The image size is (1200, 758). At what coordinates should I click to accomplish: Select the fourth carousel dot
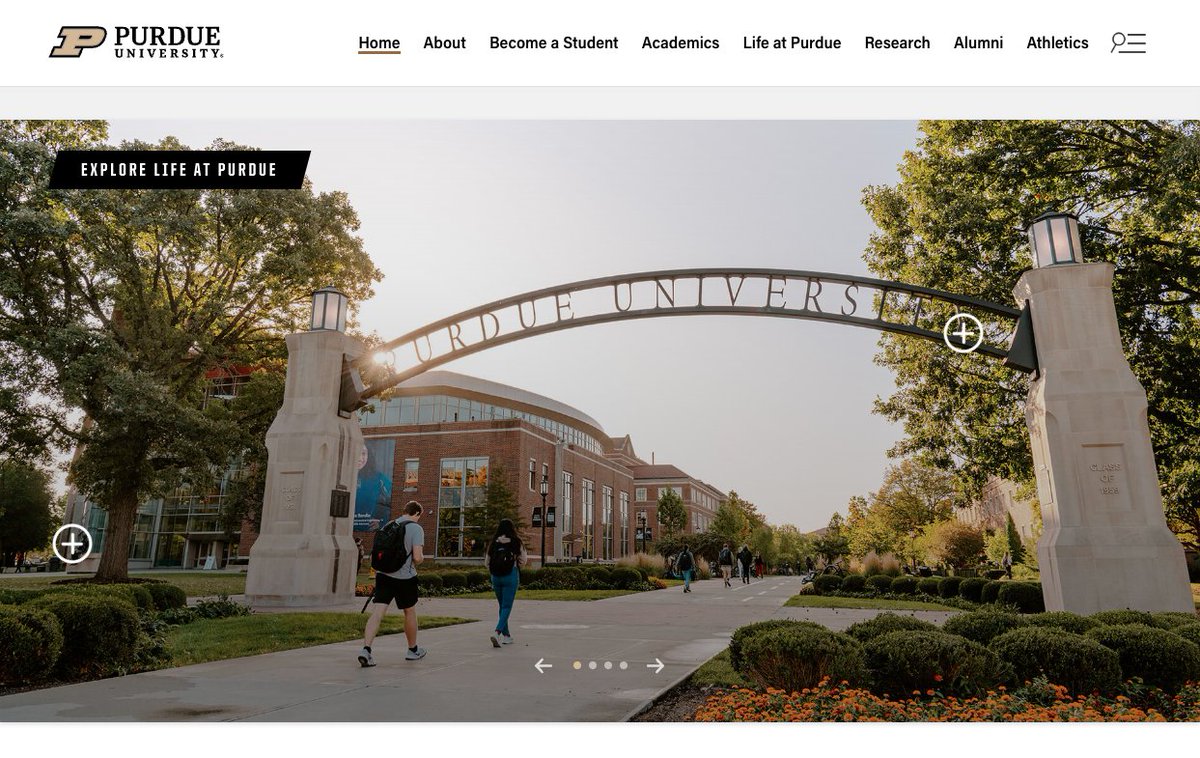coord(623,665)
